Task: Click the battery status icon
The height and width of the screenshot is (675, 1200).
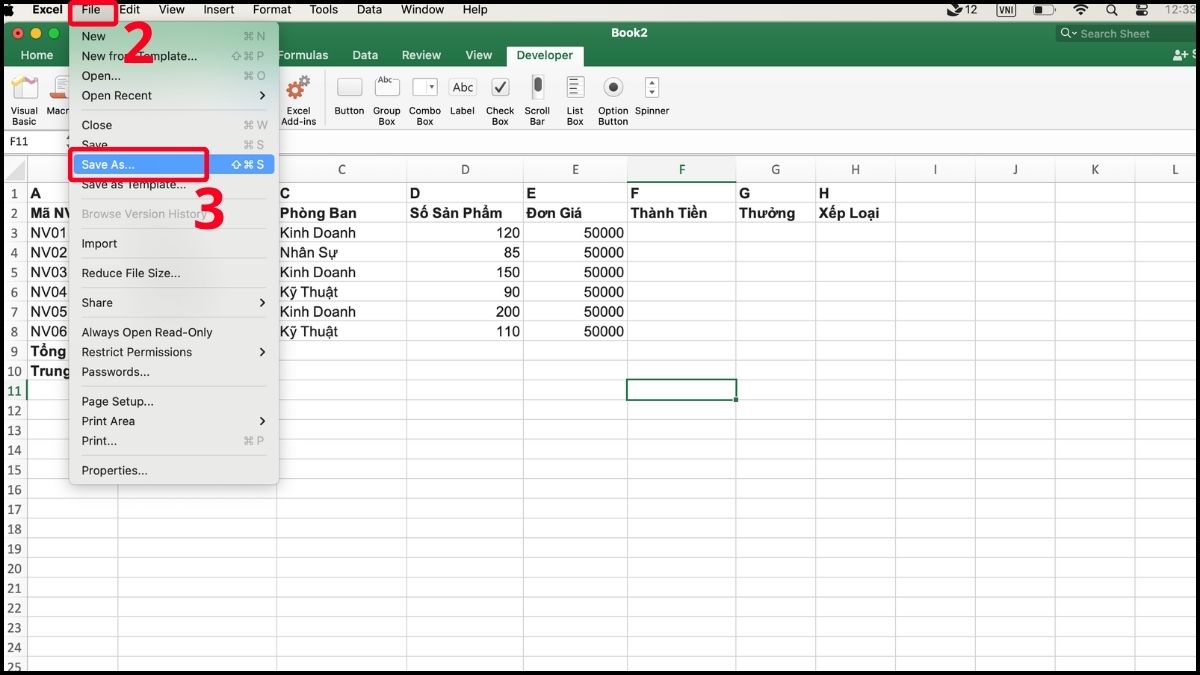Action: [1043, 9]
